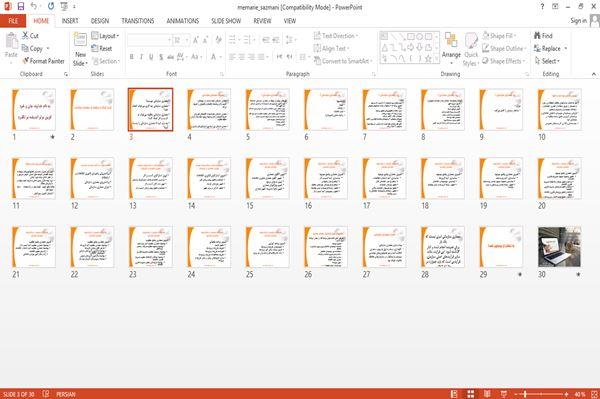Screen dimensions: 600x399
Task: Insert a New Slide
Action: click(80, 49)
